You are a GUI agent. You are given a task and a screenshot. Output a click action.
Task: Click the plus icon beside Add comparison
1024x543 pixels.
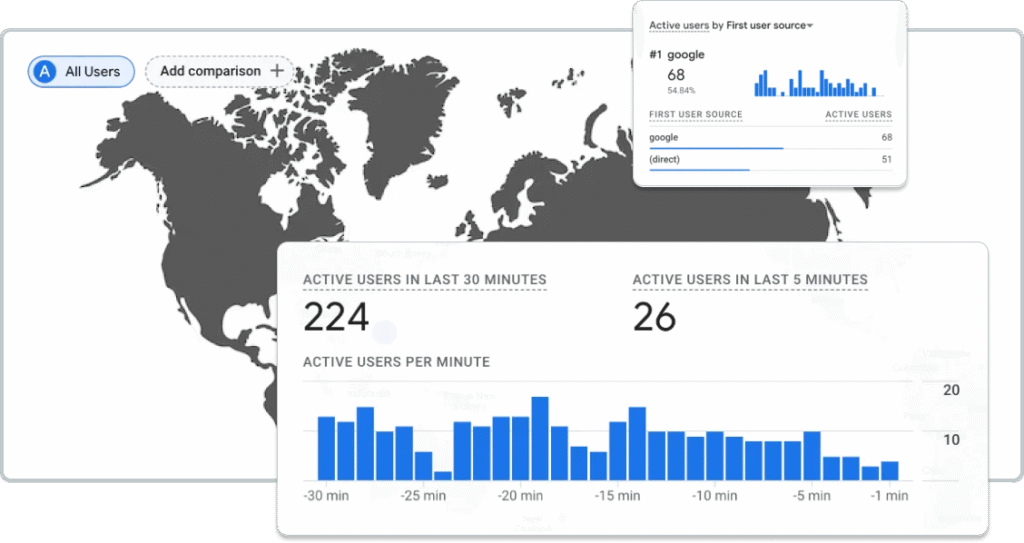(277, 71)
